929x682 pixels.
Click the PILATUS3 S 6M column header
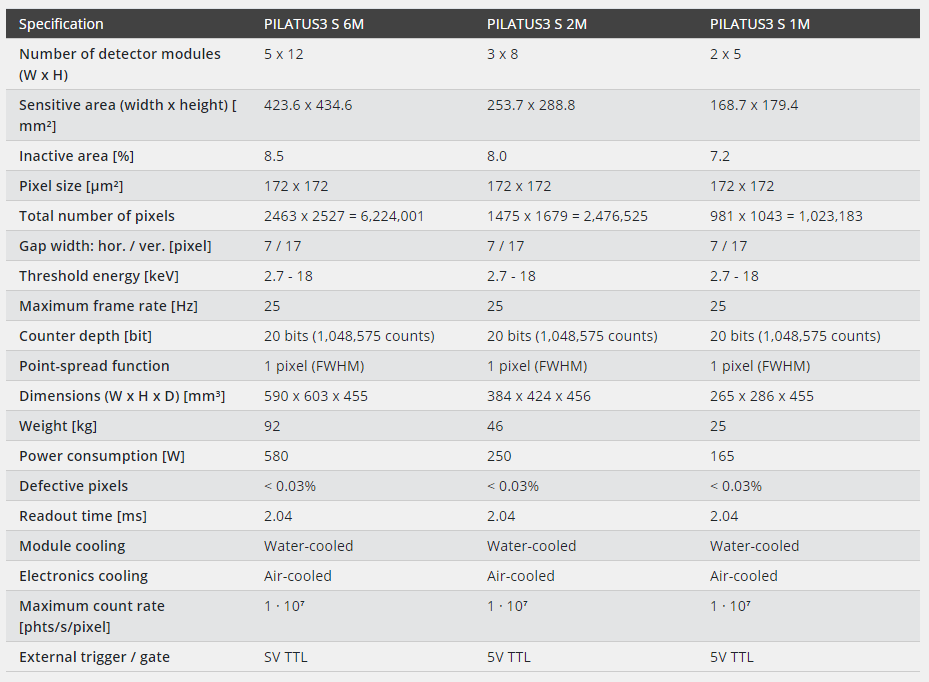tap(313, 24)
